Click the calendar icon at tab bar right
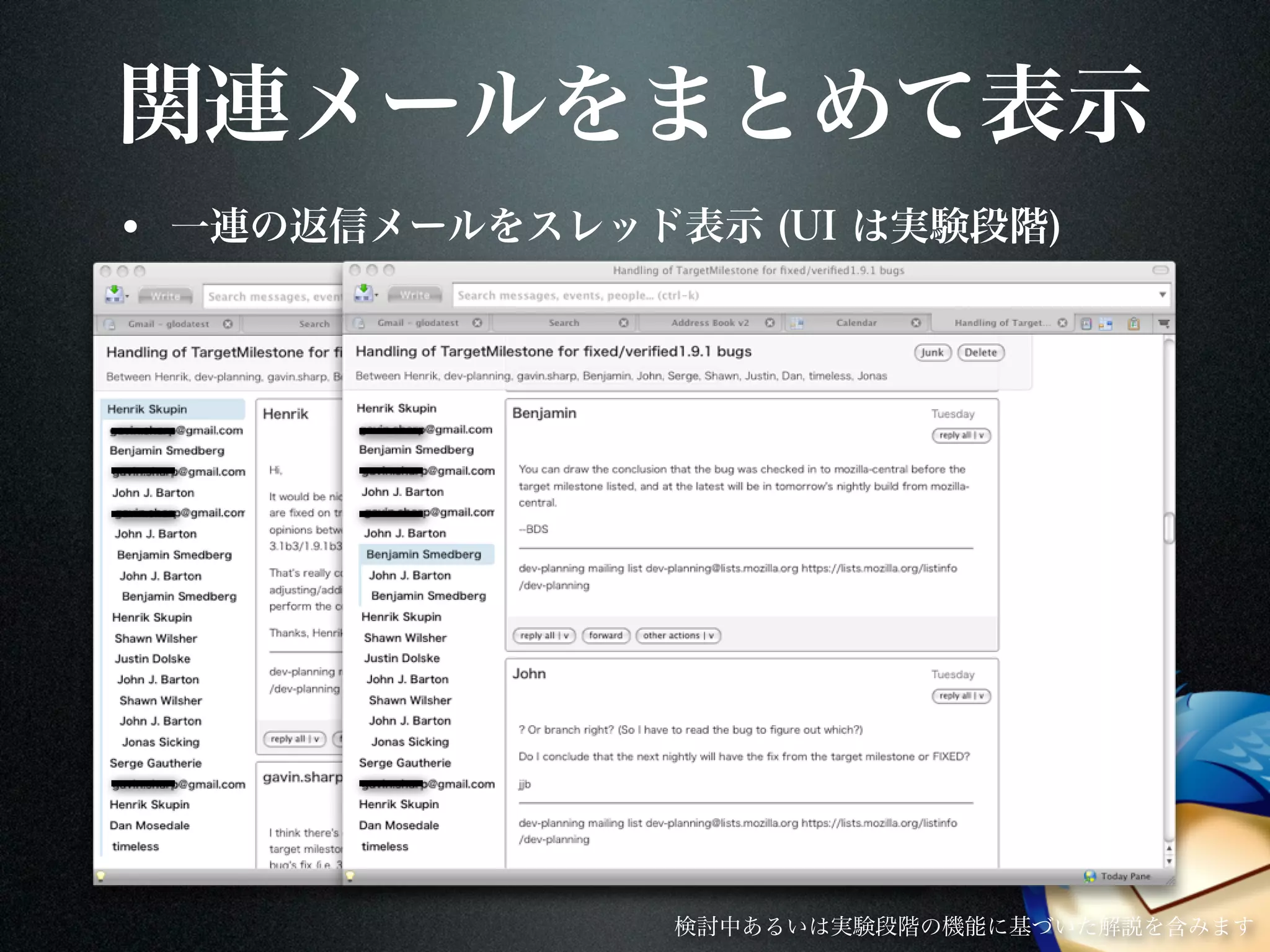1270x952 pixels. [1086, 324]
